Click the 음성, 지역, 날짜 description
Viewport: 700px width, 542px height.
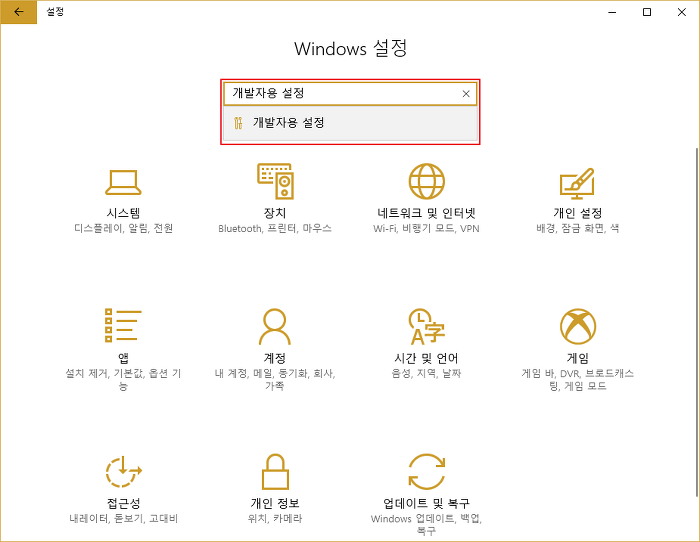click(426, 373)
